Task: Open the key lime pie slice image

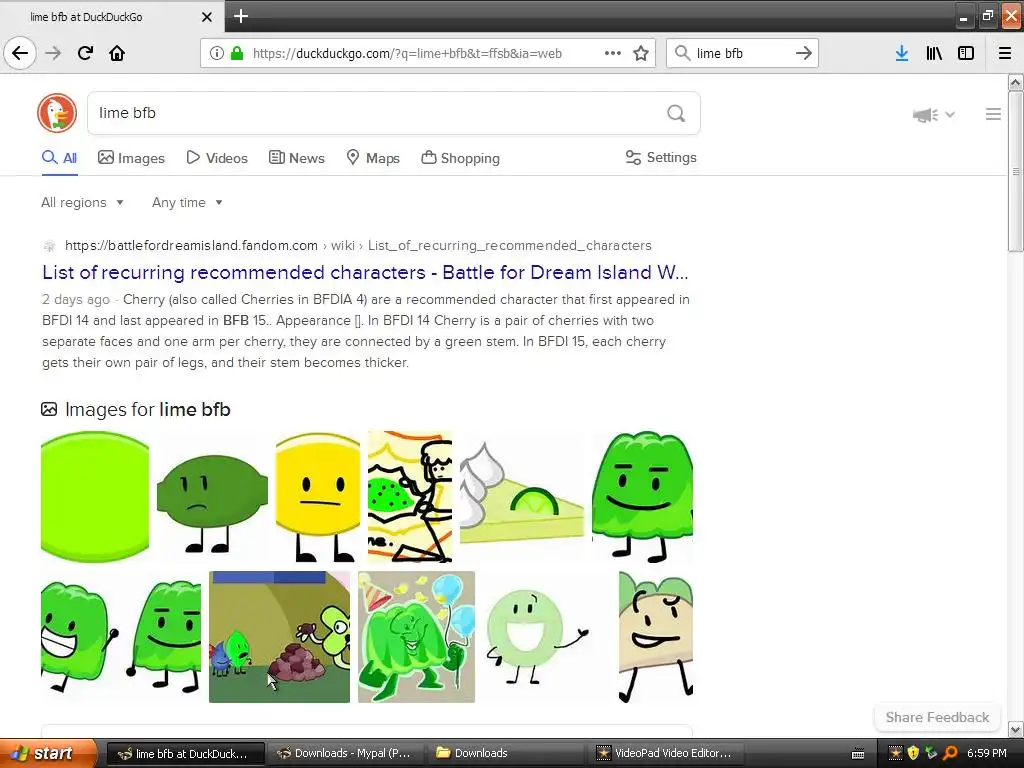Action: point(522,496)
